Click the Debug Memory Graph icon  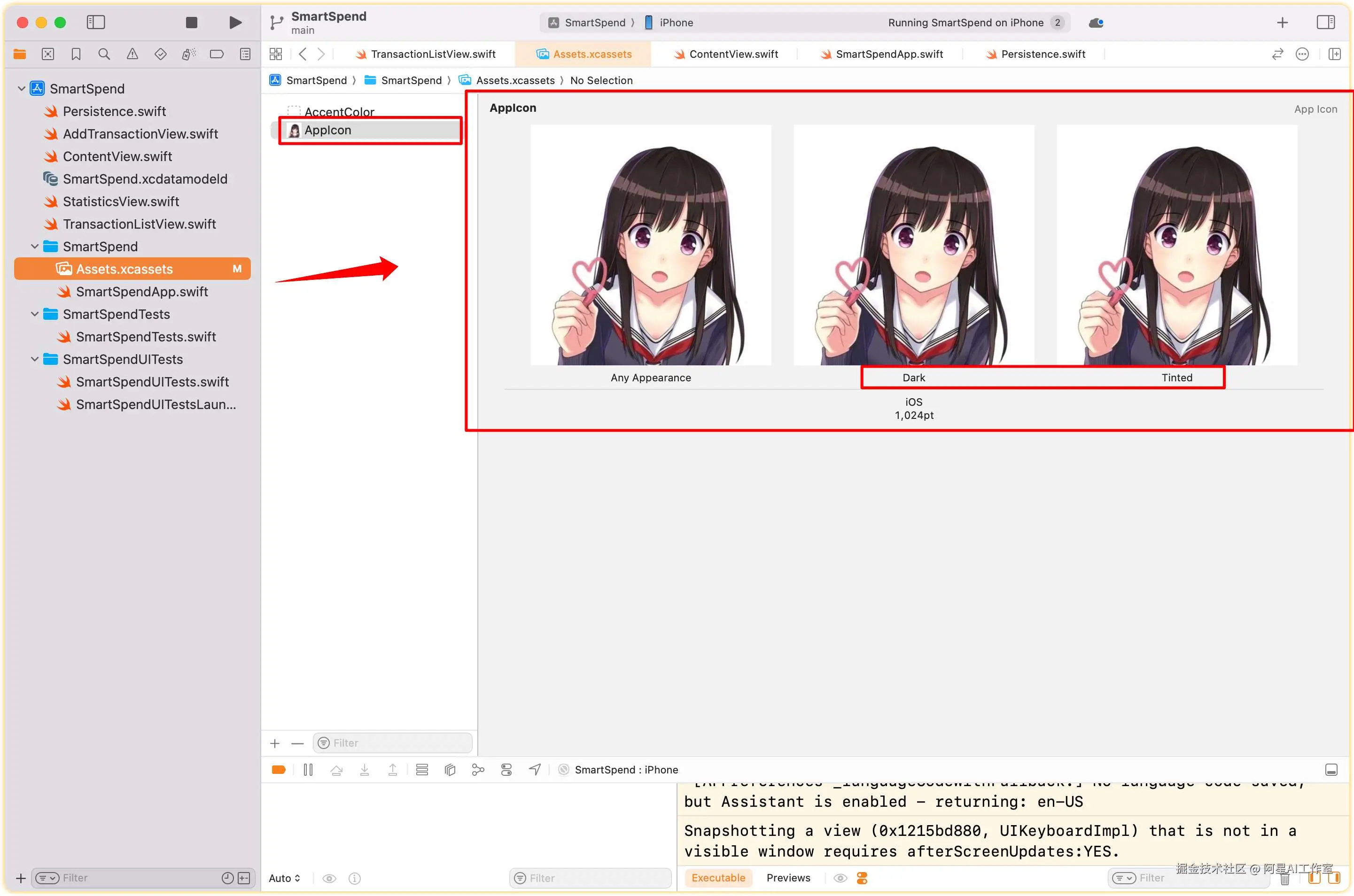pos(478,770)
